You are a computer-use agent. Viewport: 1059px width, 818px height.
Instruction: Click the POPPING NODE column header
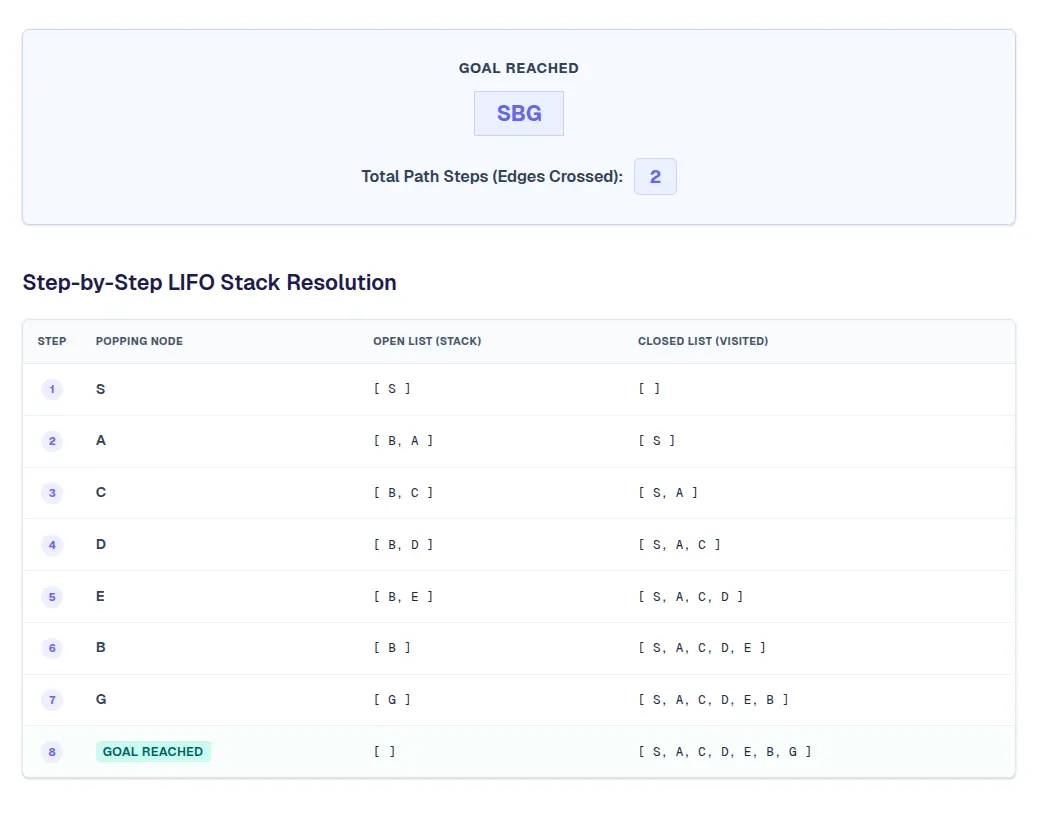(x=139, y=341)
